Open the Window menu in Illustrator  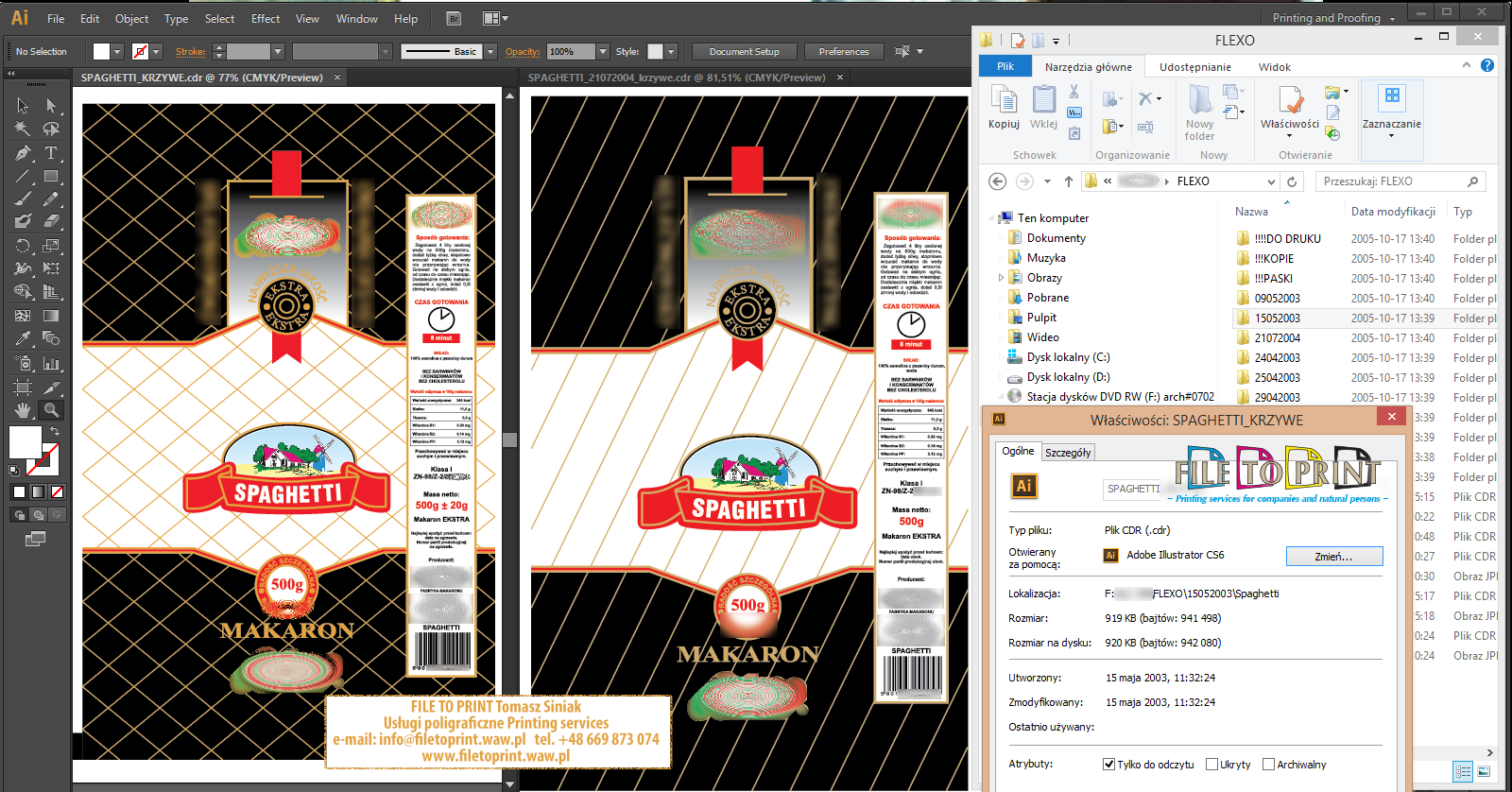pos(357,19)
